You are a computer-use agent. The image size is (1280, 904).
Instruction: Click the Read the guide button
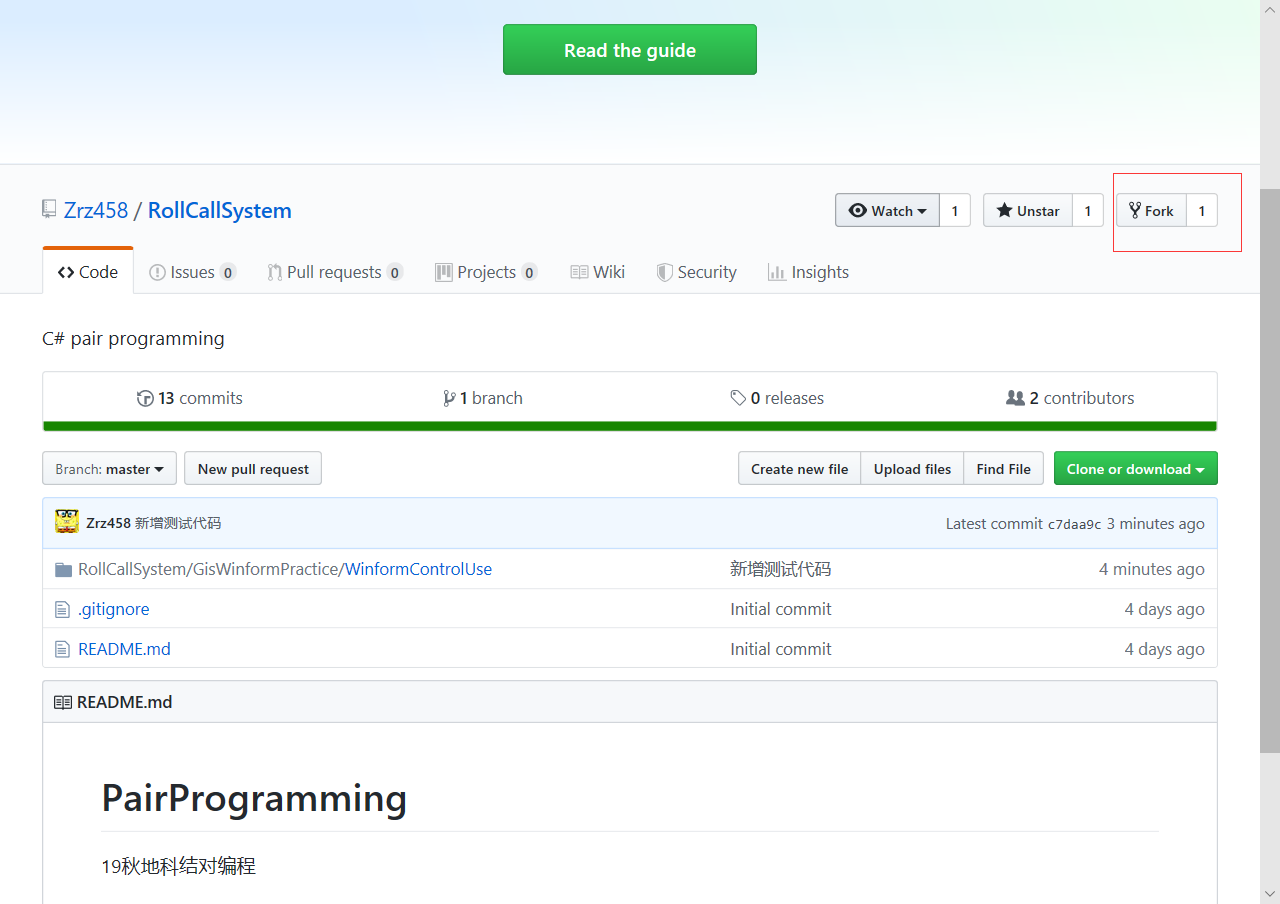click(x=630, y=50)
